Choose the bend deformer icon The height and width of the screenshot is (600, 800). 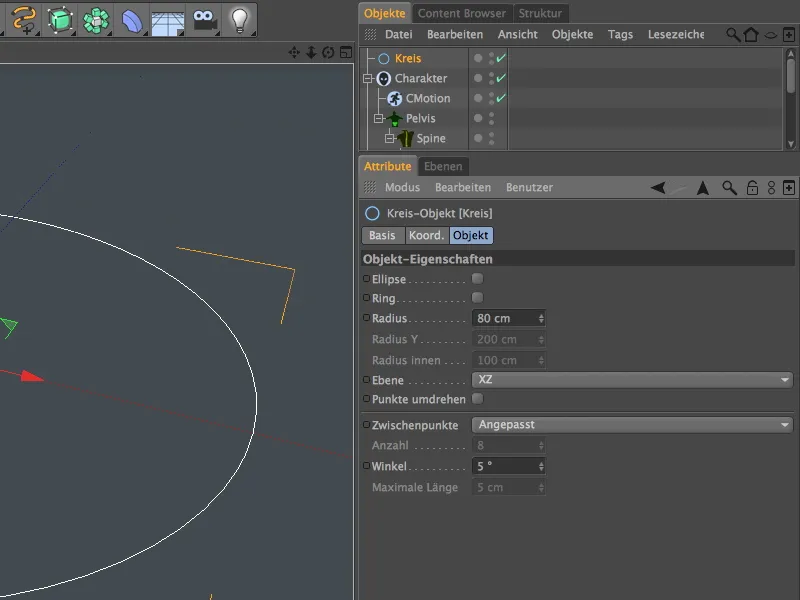pos(132,20)
